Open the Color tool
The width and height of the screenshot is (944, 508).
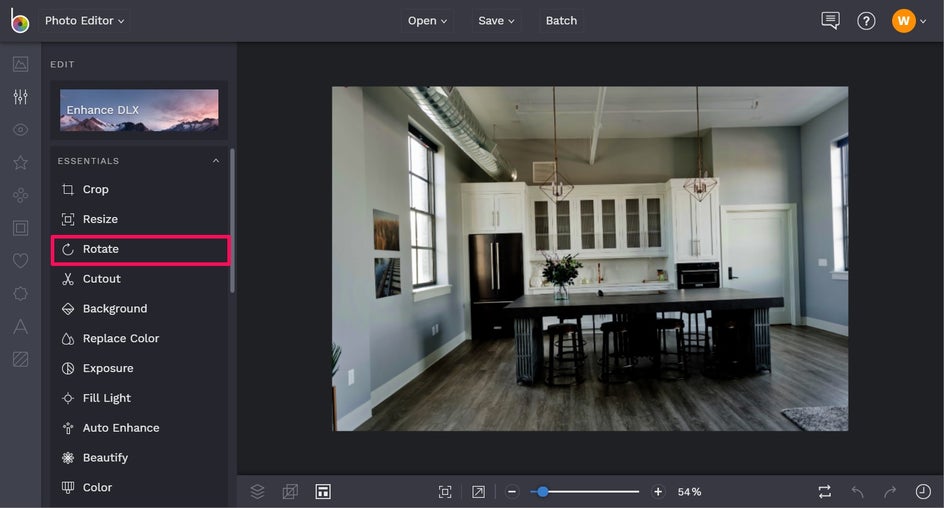139,488
